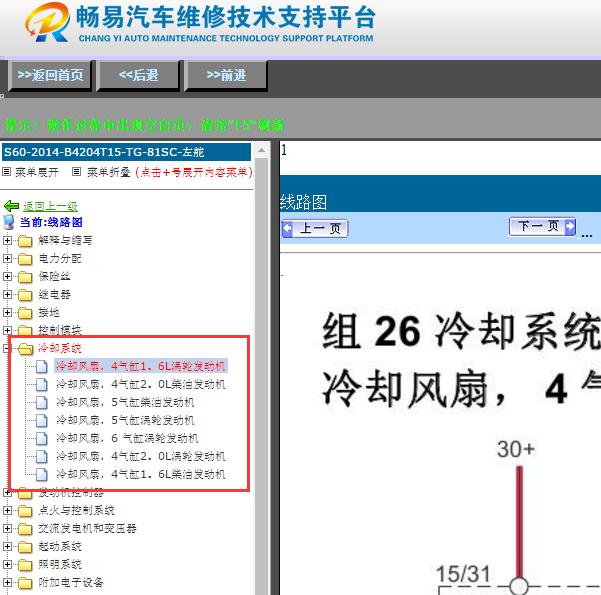
Task: Click the 继电器 folder icon
Action: pos(25,295)
